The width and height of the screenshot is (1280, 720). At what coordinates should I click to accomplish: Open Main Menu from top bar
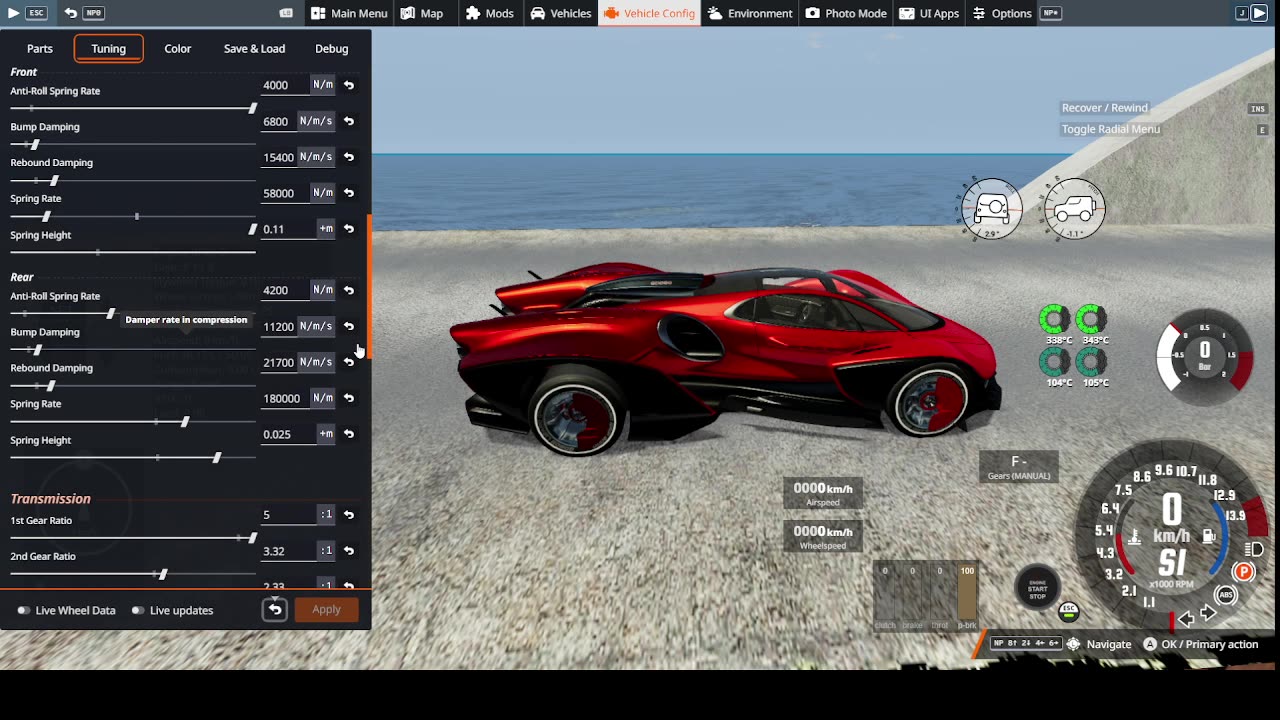coord(349,13)
